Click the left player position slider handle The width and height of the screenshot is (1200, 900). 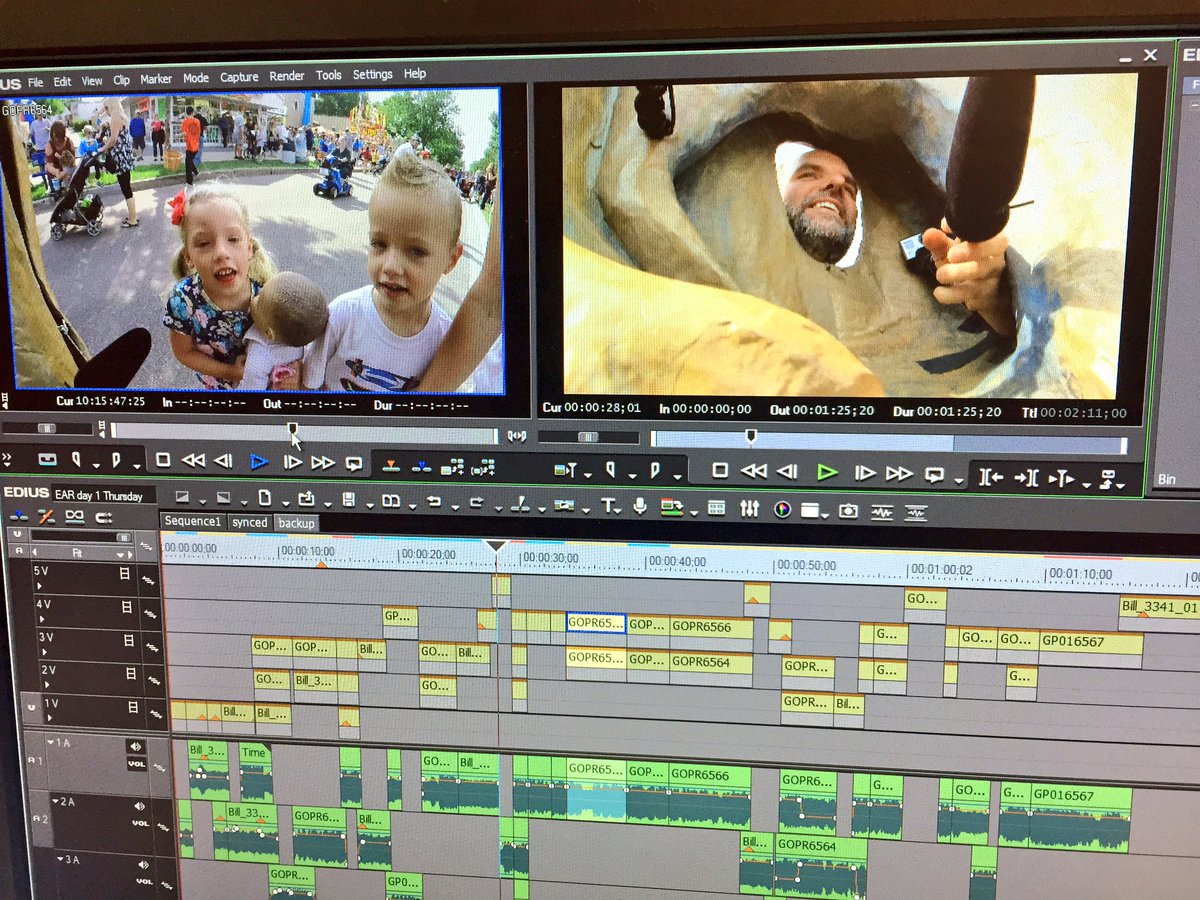293,430
